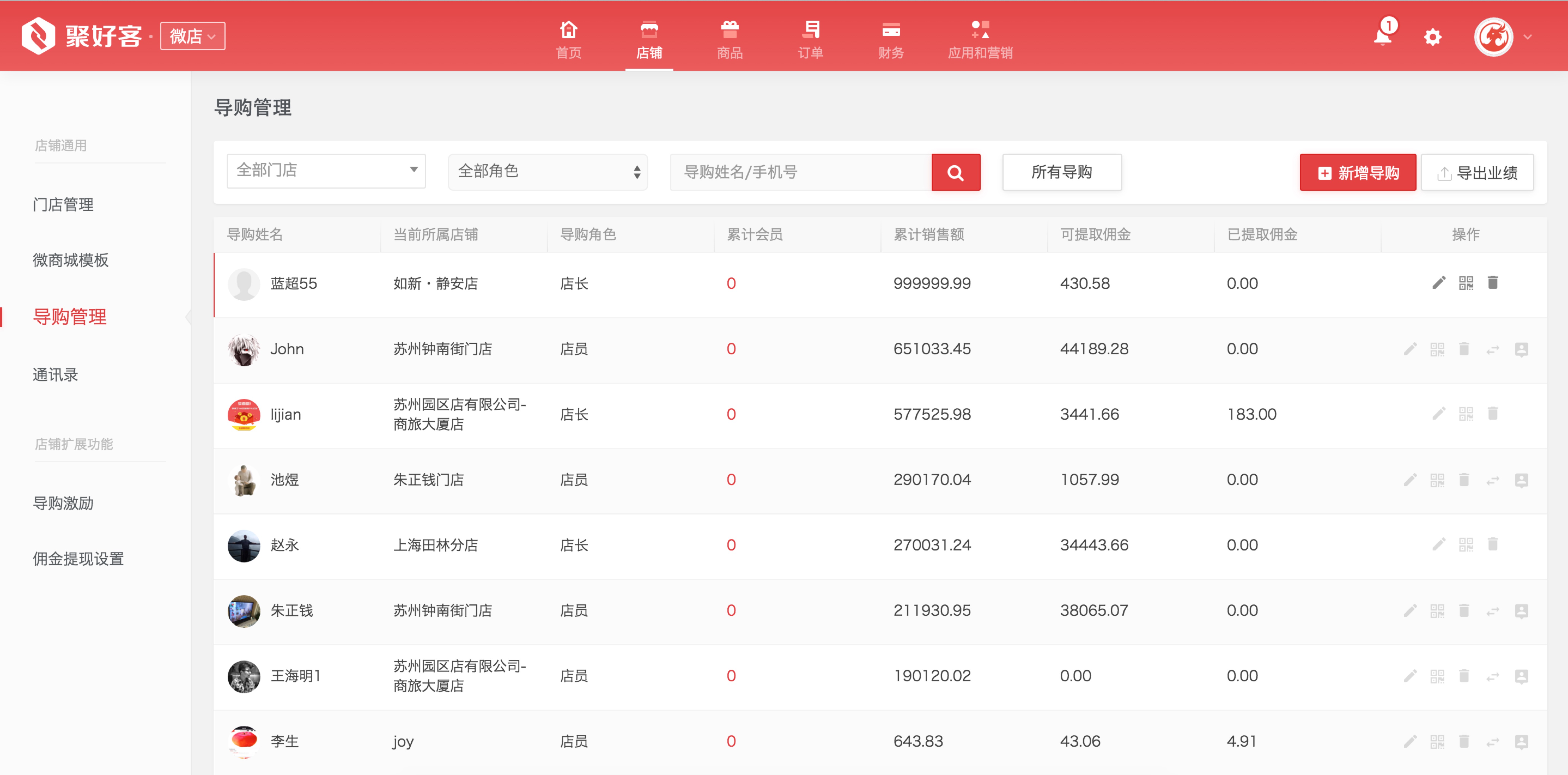The image size is (1568, 775).
Task: Select 导购管理 in sidebar
Action: tap(69, 317)
